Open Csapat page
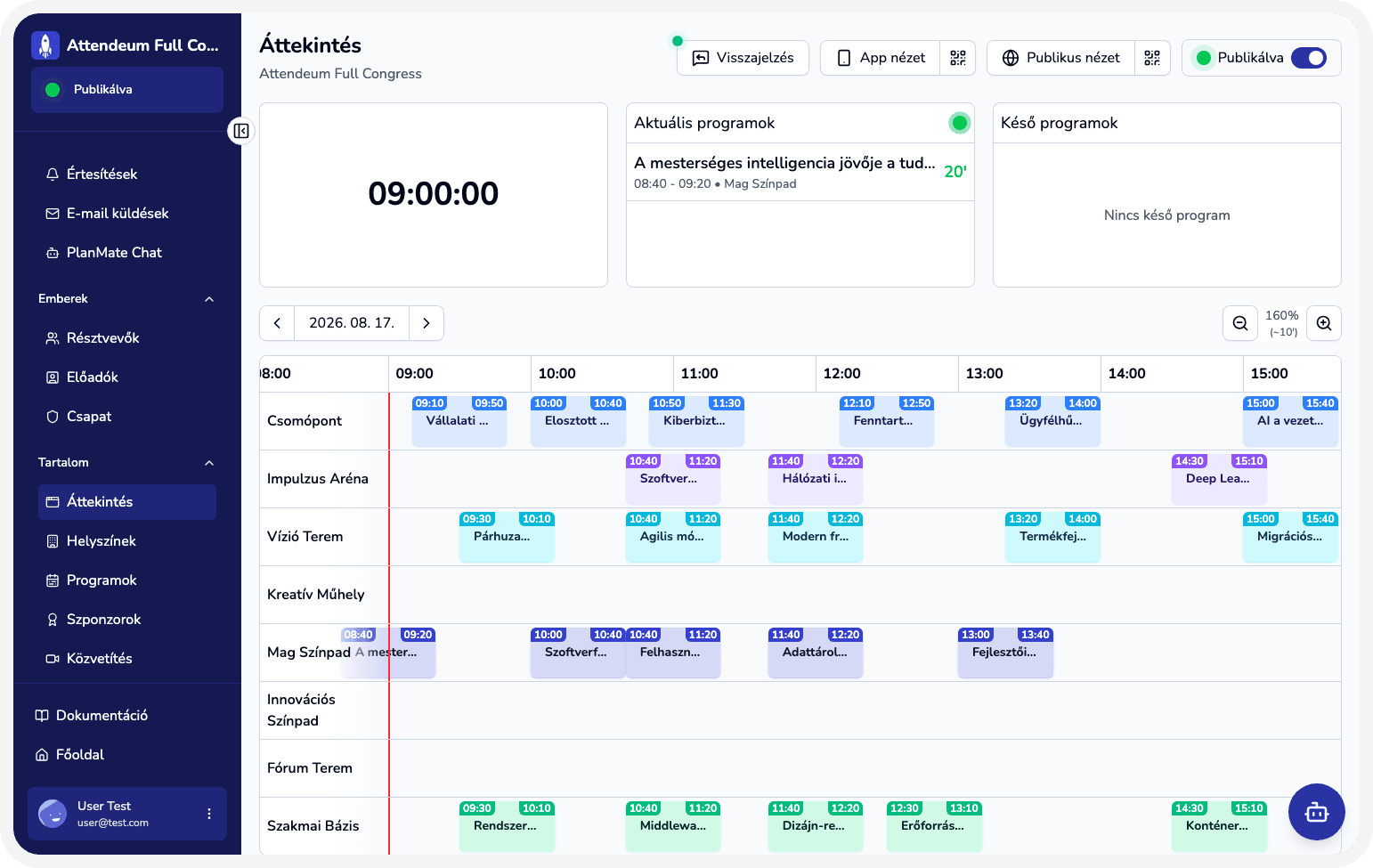Viewport: 1373px width, 868px height. tap(127, 417)
